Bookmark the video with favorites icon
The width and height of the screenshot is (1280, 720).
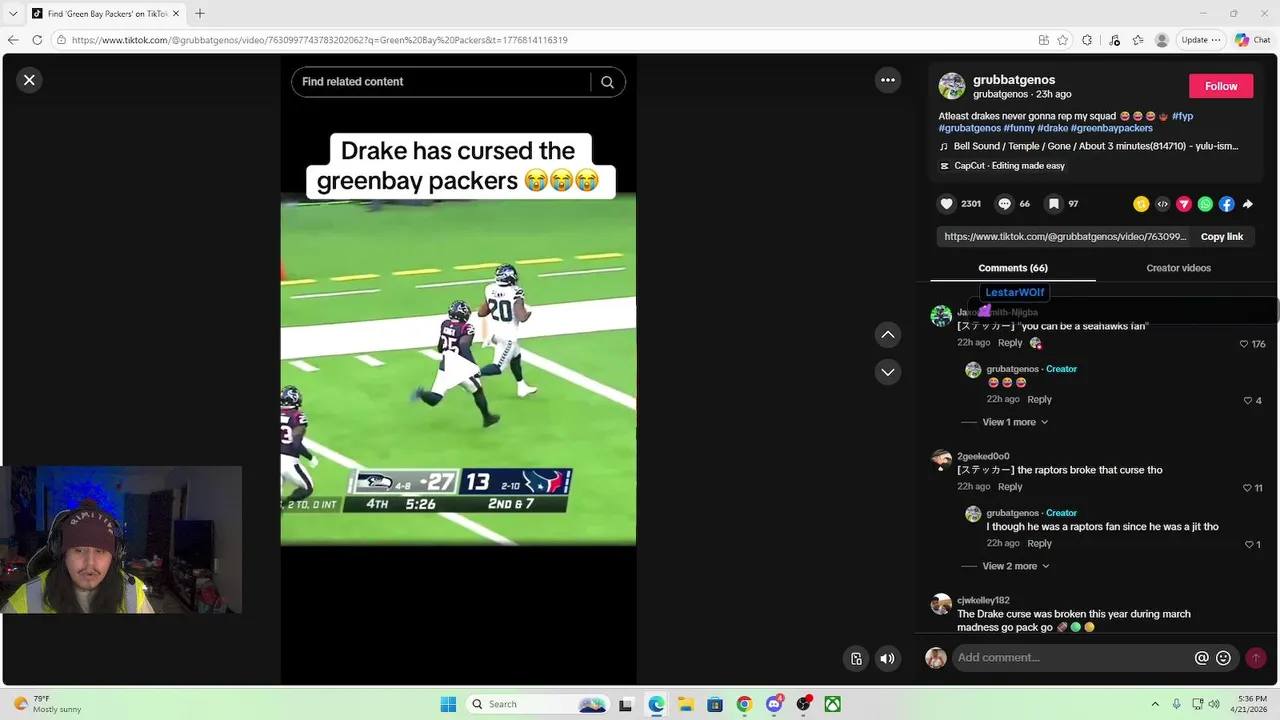click(1053, 204)
